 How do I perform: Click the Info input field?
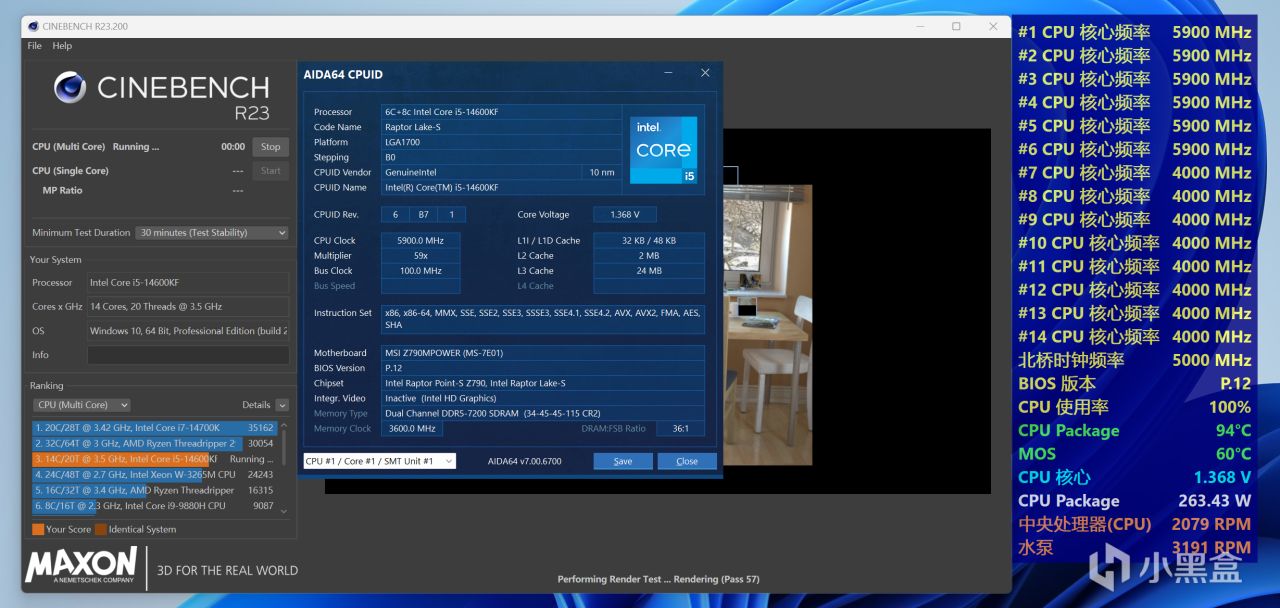(188, 355)
